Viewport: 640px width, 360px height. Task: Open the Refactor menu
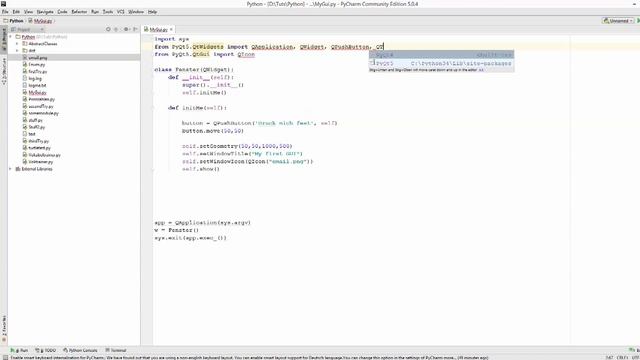coord(79,12)
